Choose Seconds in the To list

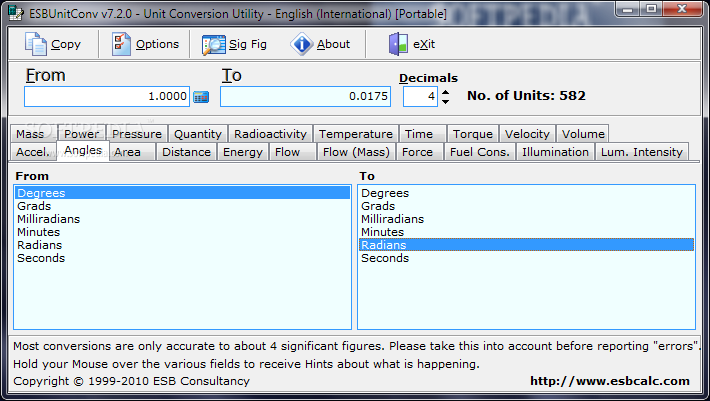(x=526, y=258)
